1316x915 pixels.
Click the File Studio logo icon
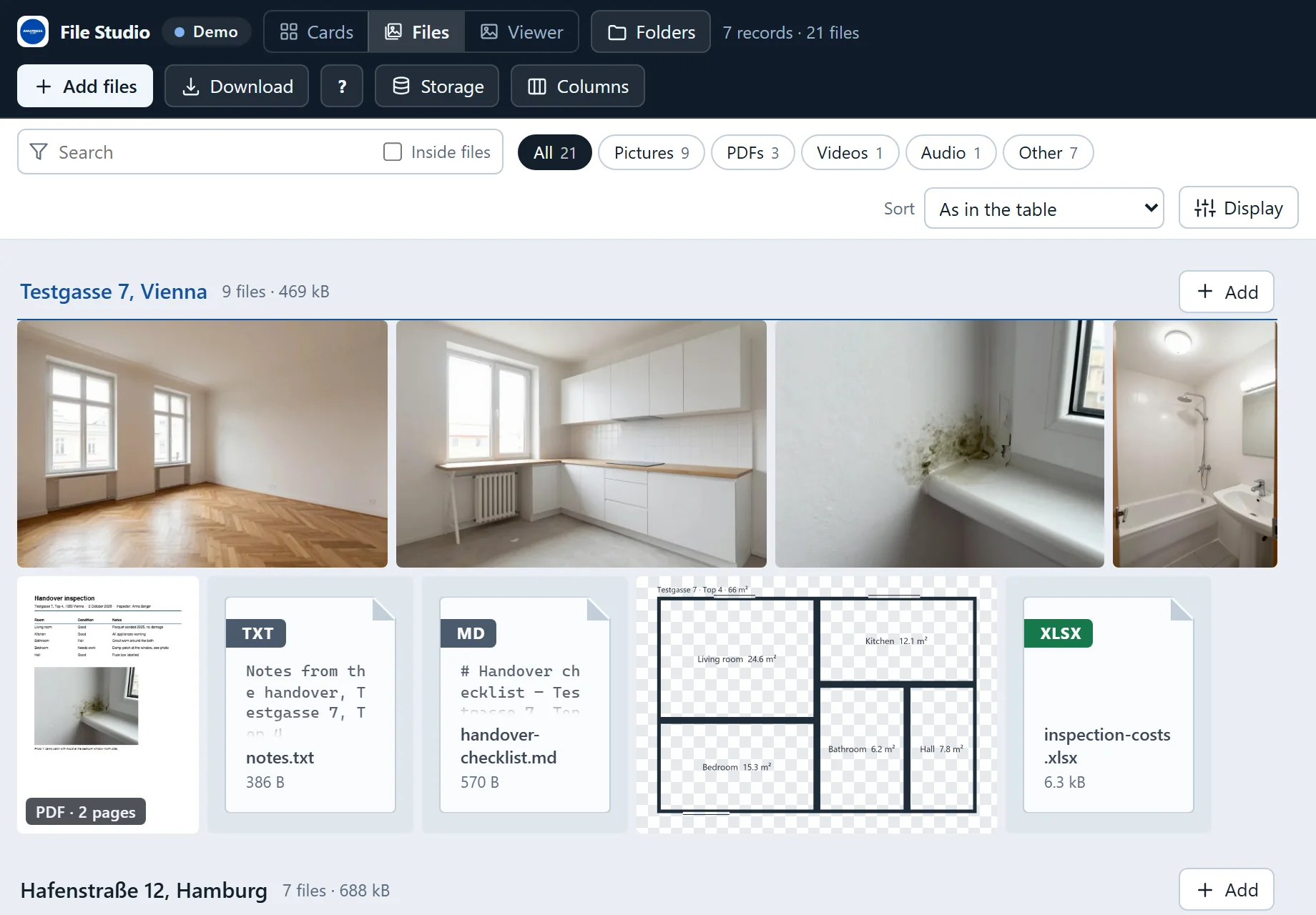[33, 31]
